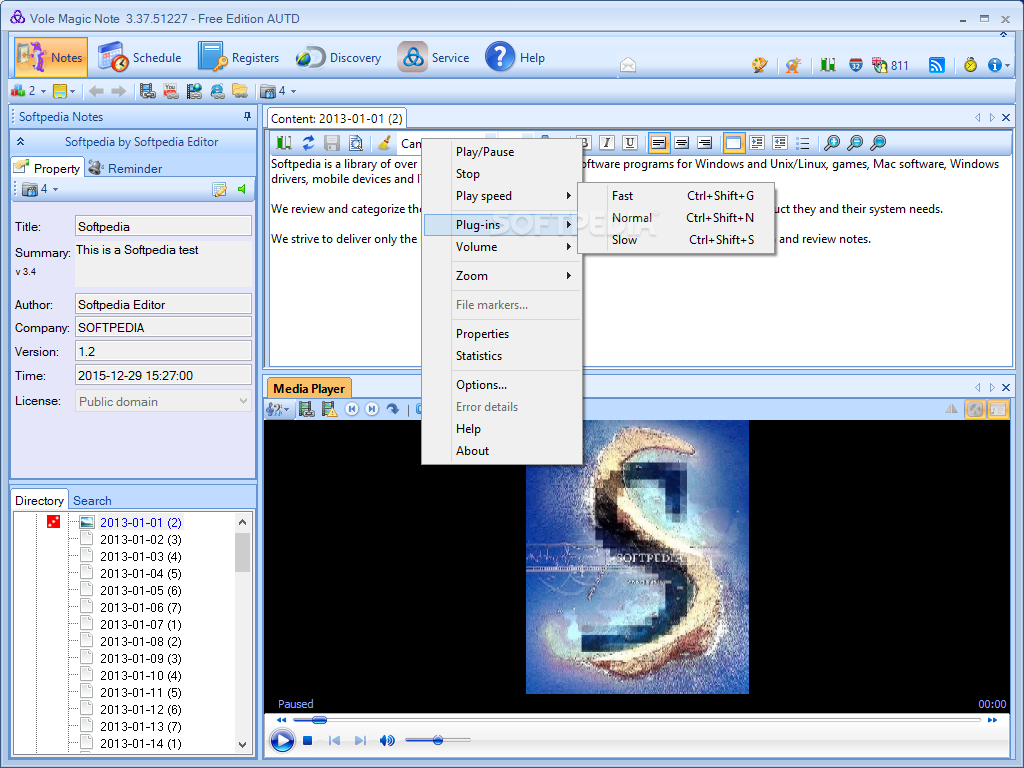The width and height of the screenshot is (1024, 768).
Task: Select Fast play speed option
Action: (x=676, y=195)
